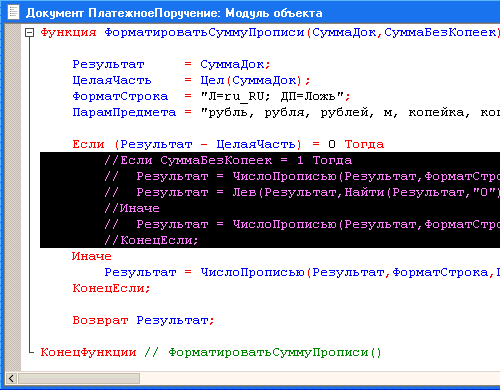This screenshot has height=390, width=500.
Task: Click the window title 'Документ ПлатежноеПоручение: Модуль объекта'
Action: pyautogui.click(x=174, y=13)
